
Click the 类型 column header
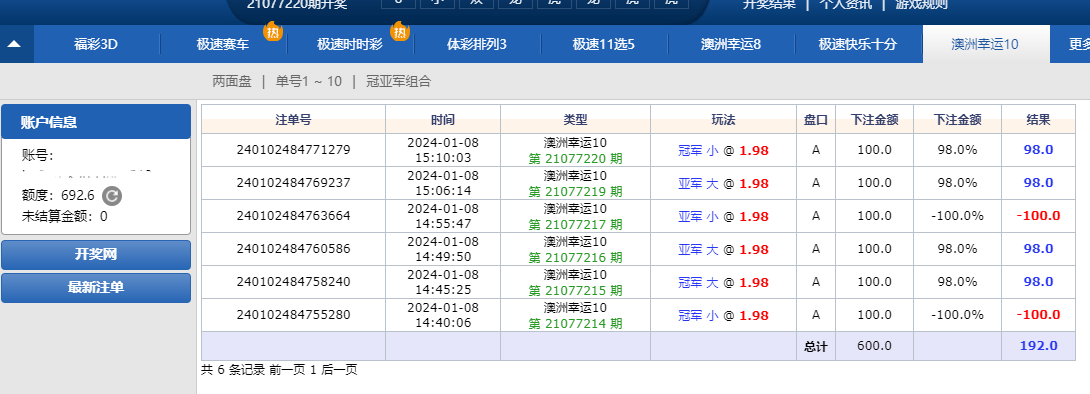tap(576, 120)
